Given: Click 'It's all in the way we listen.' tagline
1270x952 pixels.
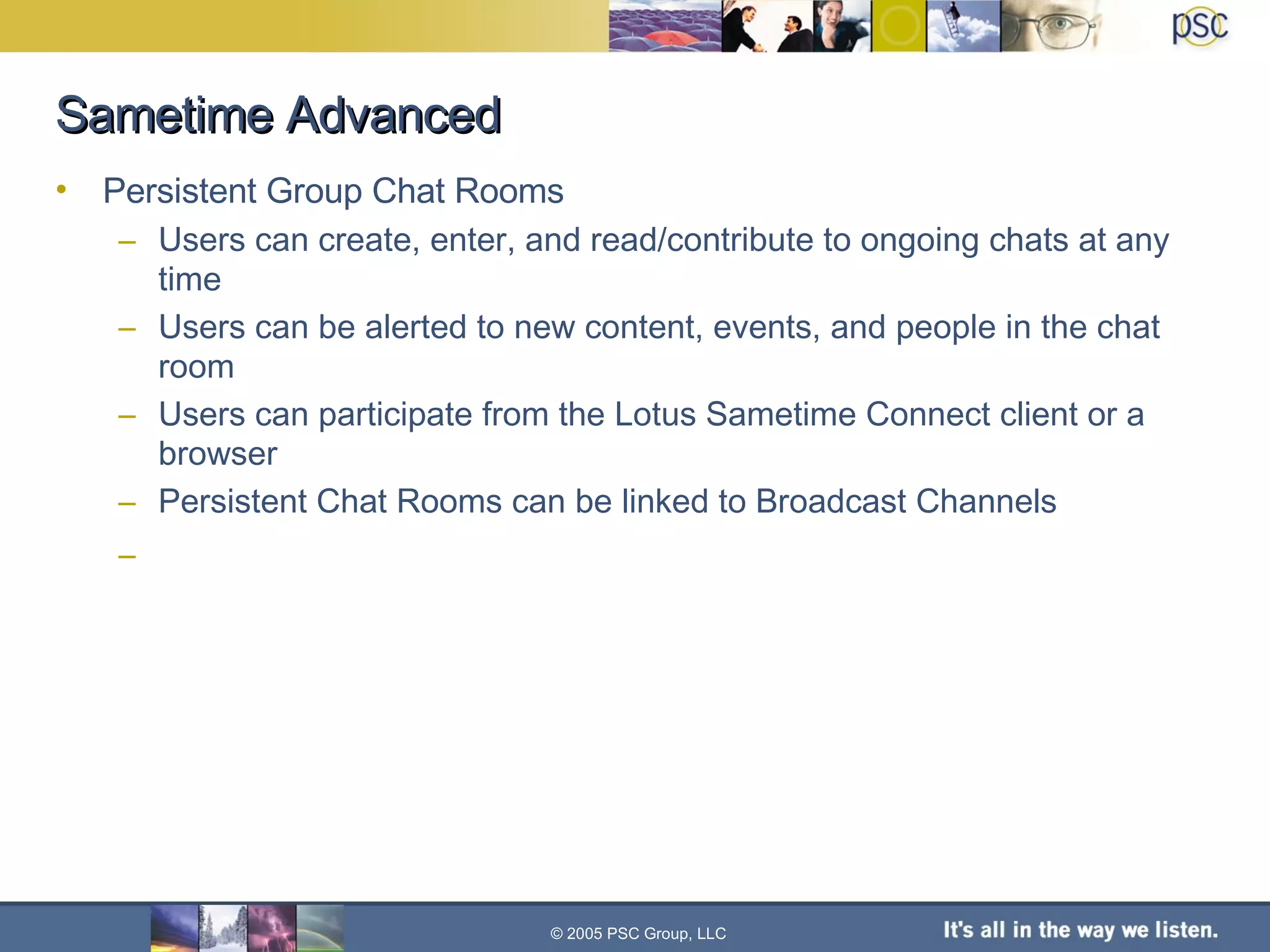Looking at the screenshot, I should (x=1081, y=930).
